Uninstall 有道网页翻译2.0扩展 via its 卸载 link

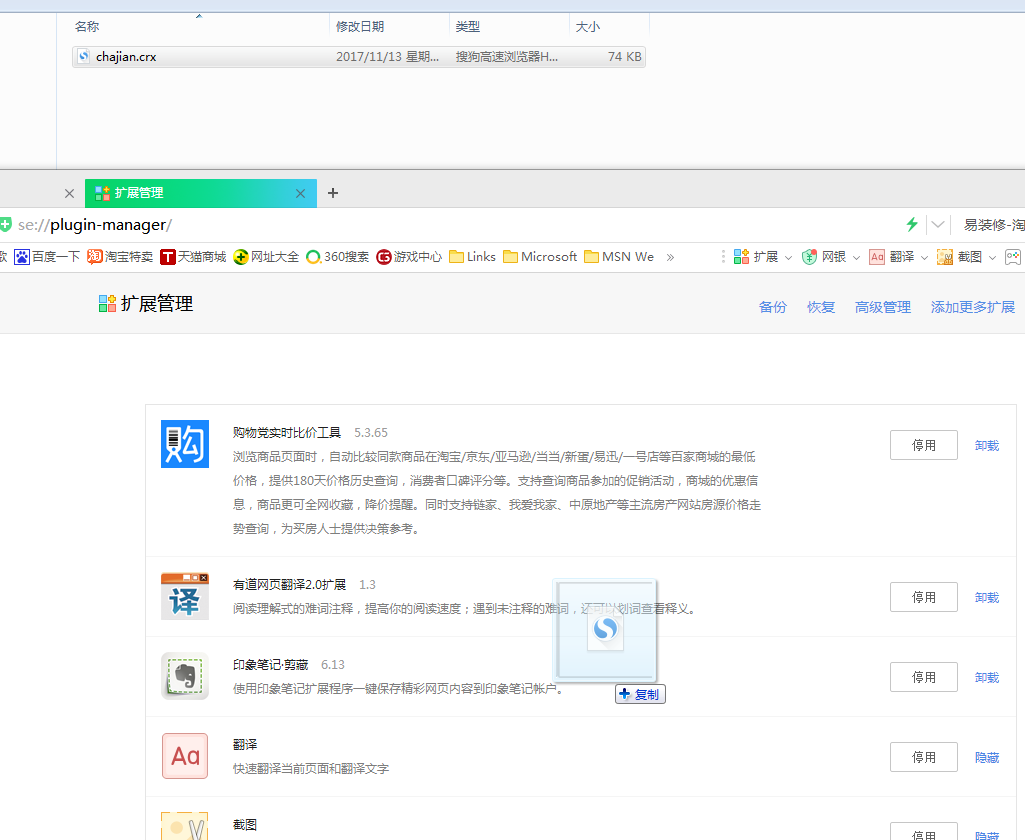tap(987, 597)
